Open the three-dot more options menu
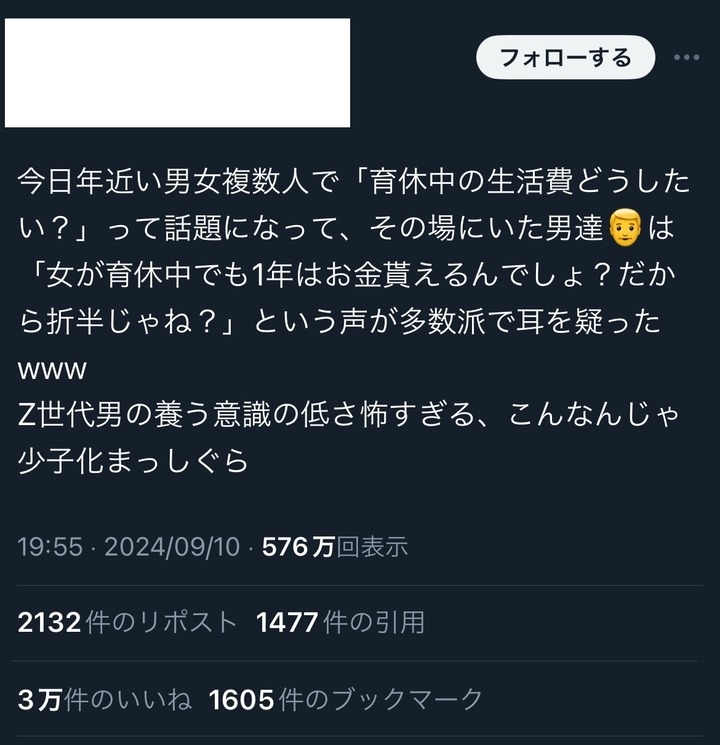The height and width of the screenshot is (745, 720). (x=687, y=57)
